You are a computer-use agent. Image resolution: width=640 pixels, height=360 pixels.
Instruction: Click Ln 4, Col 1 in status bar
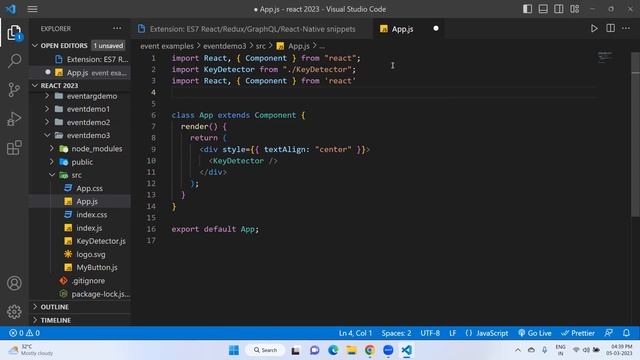[355, 333]
